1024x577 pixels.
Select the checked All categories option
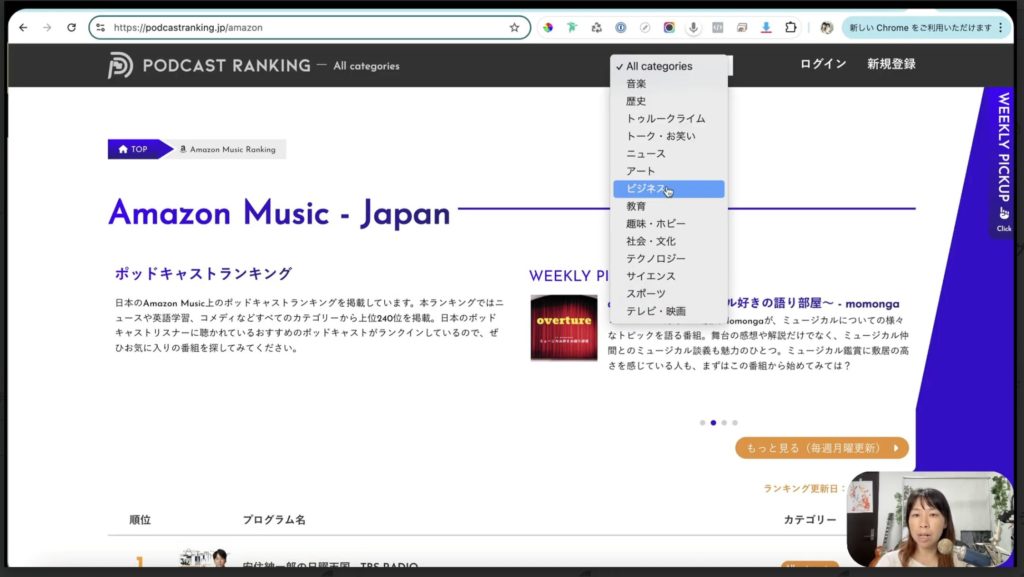pos(659,66)
